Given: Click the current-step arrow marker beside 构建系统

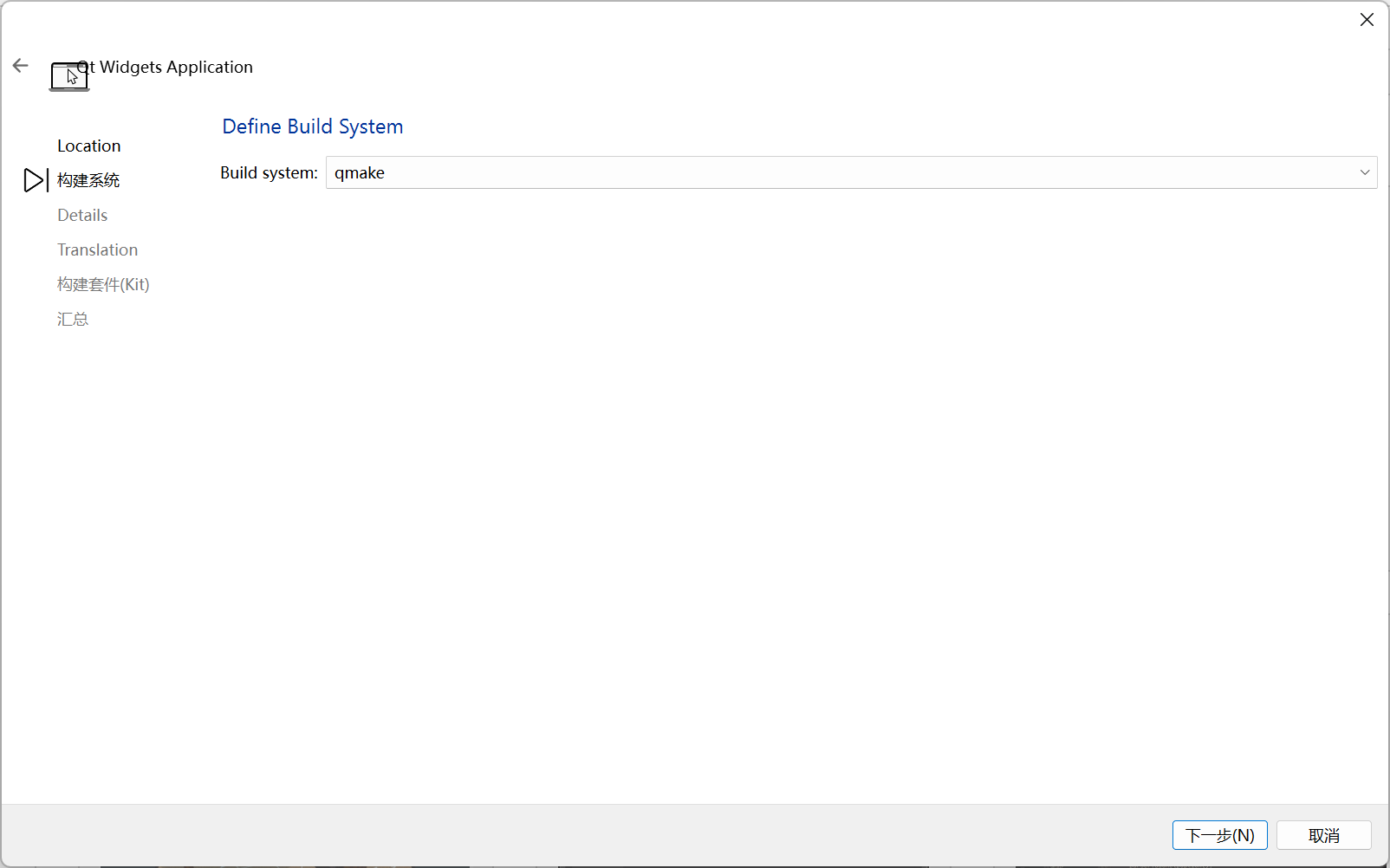Looking at the screenshot, I should (x=36, y=180).
